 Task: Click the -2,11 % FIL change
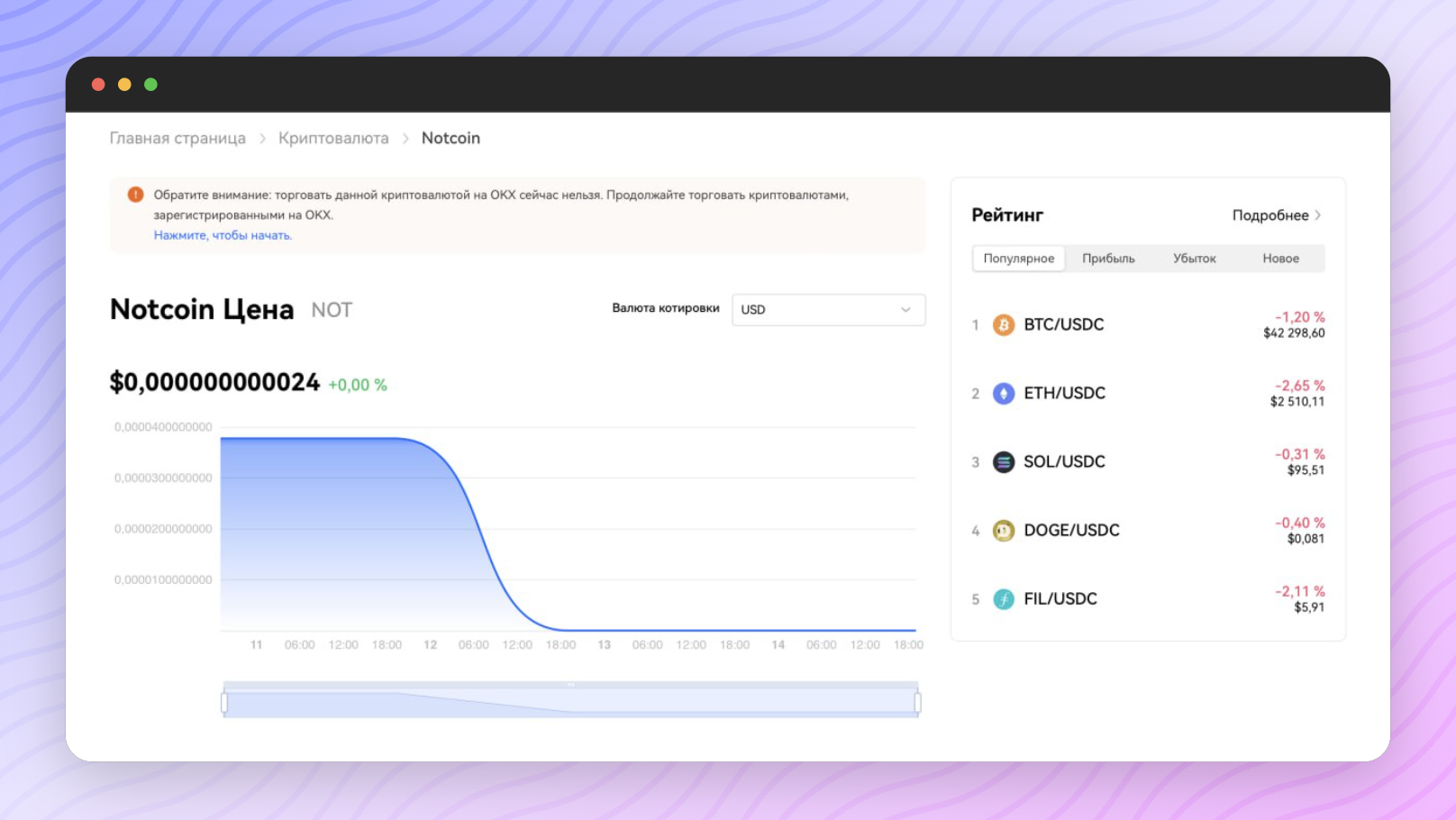click(1300, 591)
